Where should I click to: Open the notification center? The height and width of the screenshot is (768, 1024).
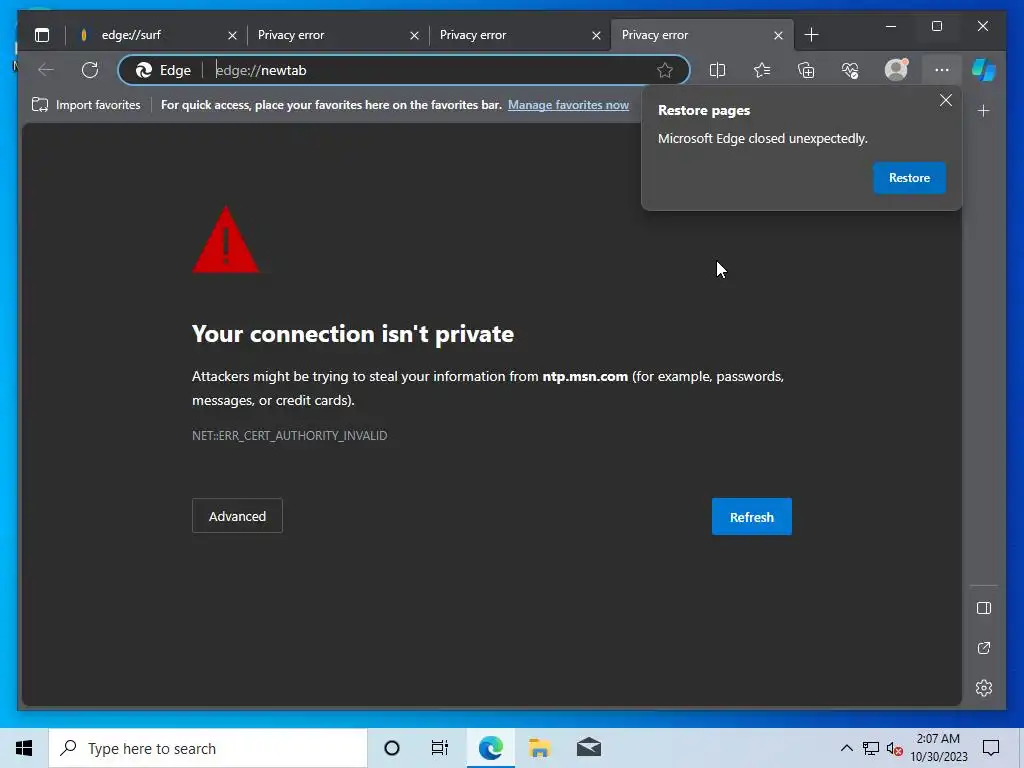click(x=991, y=748)
